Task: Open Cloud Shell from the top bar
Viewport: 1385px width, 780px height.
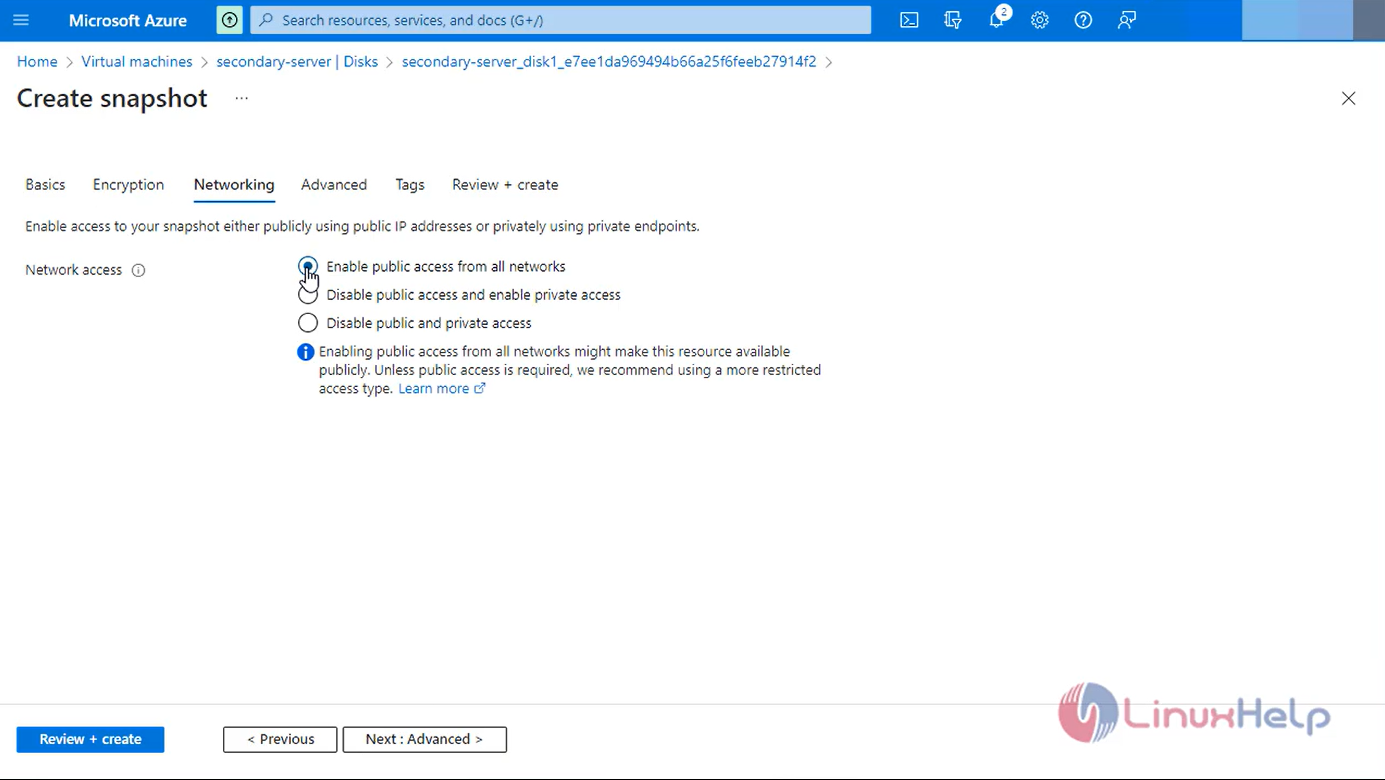Action: (909, 20)
